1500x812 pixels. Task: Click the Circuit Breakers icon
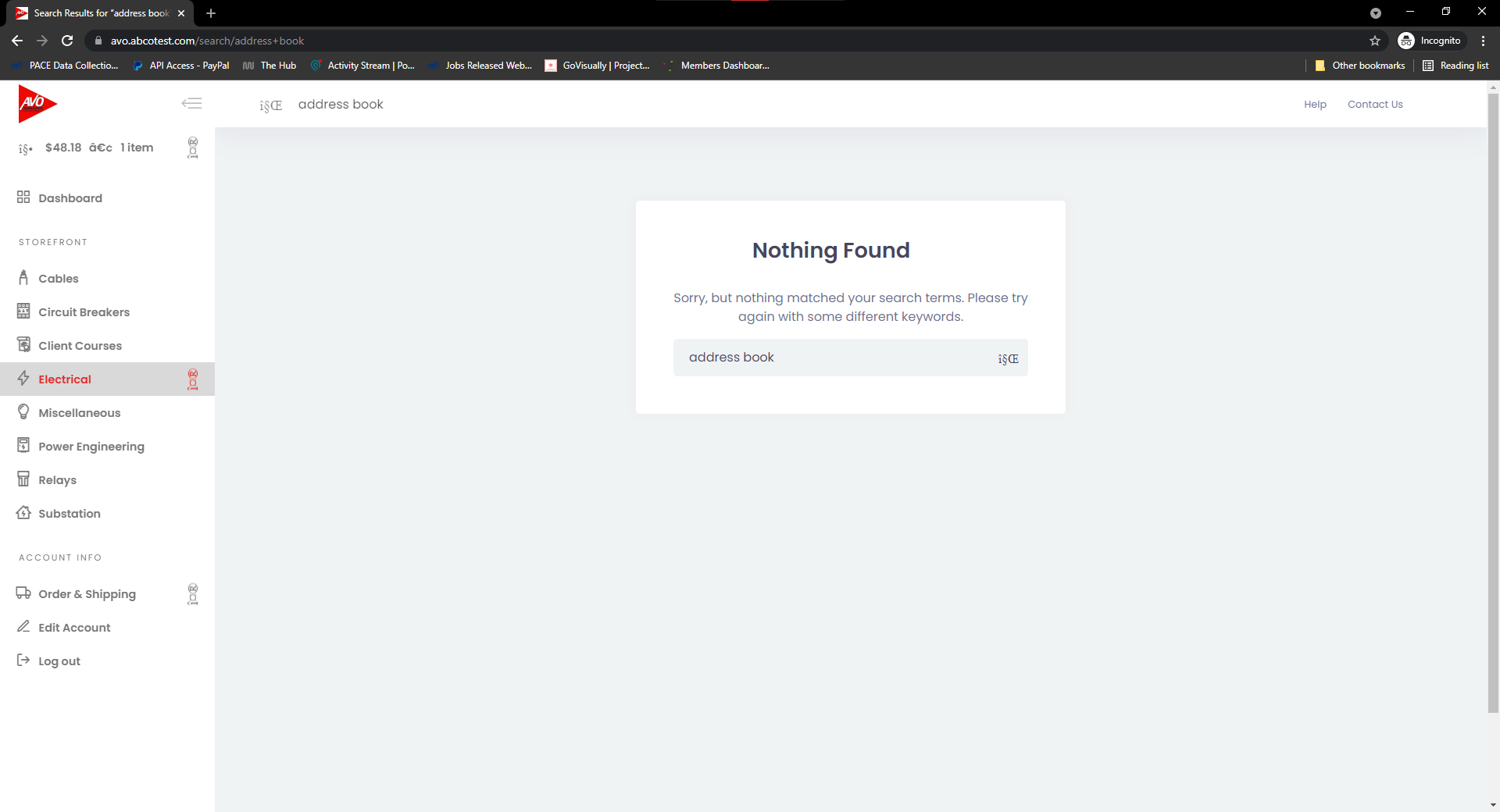coord(23,312)
